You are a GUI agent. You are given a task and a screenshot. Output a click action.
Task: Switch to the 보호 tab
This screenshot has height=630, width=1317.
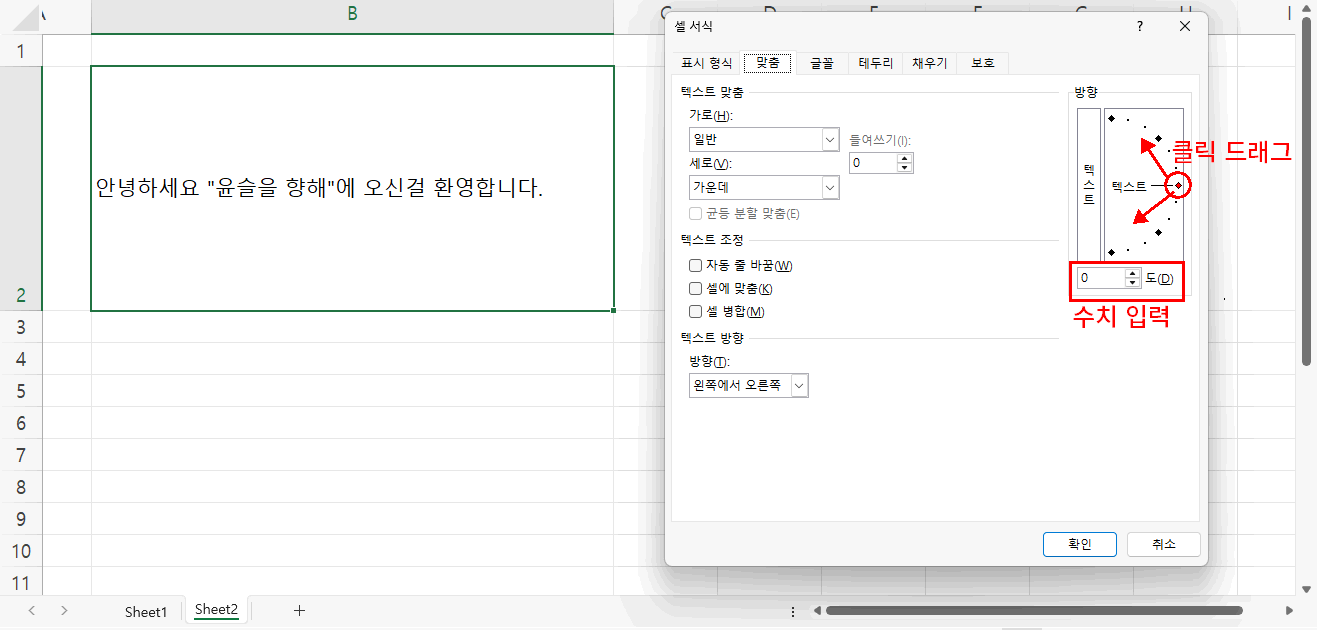tap(982, 63)
